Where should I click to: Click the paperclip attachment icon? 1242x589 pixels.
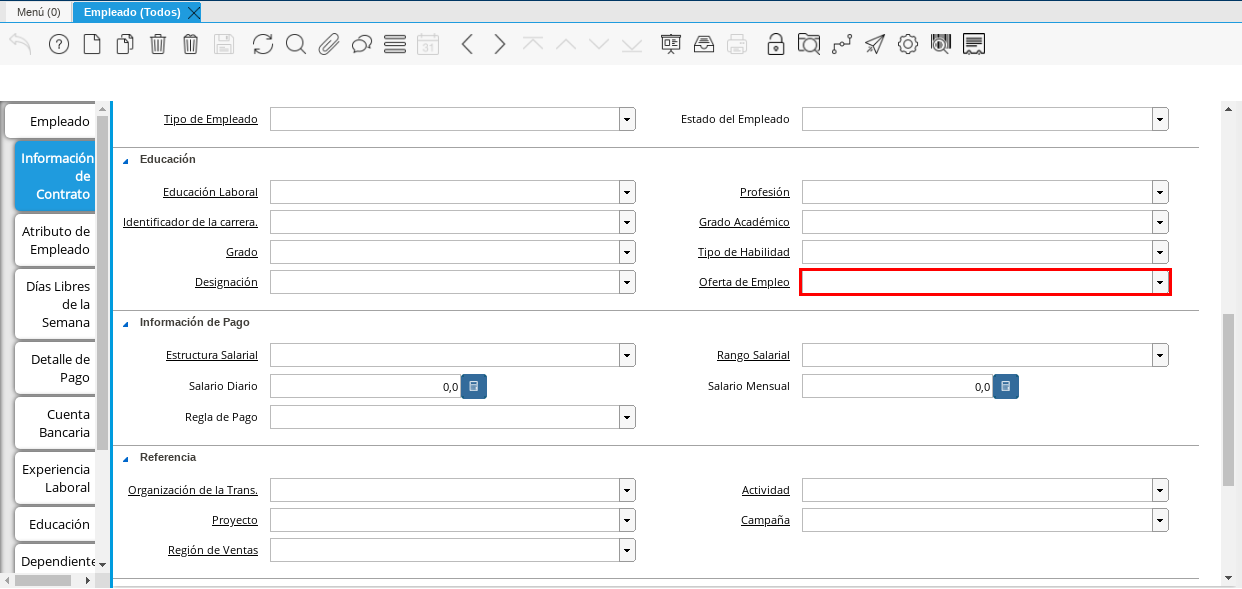(x=329, y=44)
